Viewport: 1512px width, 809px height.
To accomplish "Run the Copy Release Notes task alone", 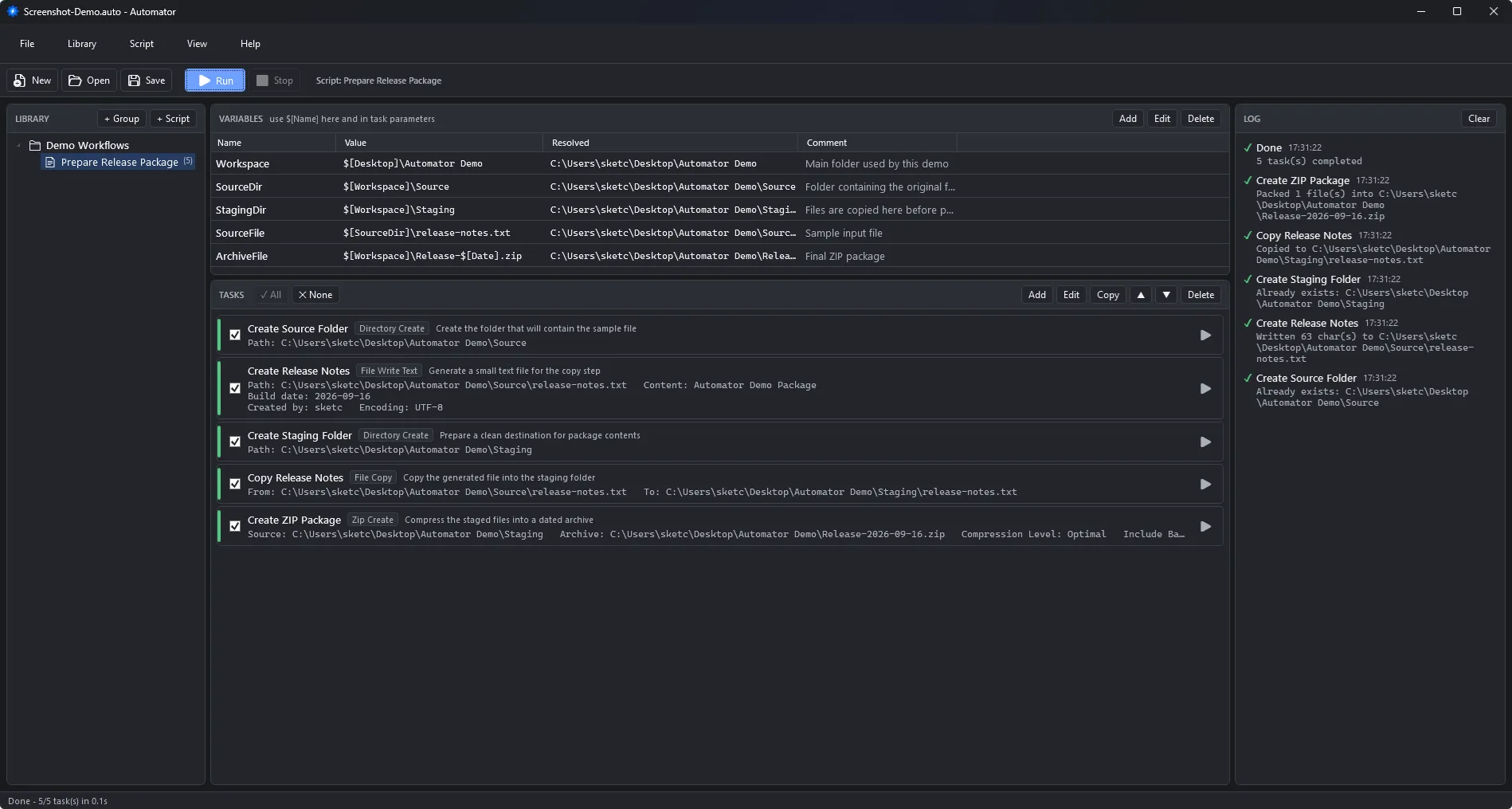I will (x=1205, y=485).
